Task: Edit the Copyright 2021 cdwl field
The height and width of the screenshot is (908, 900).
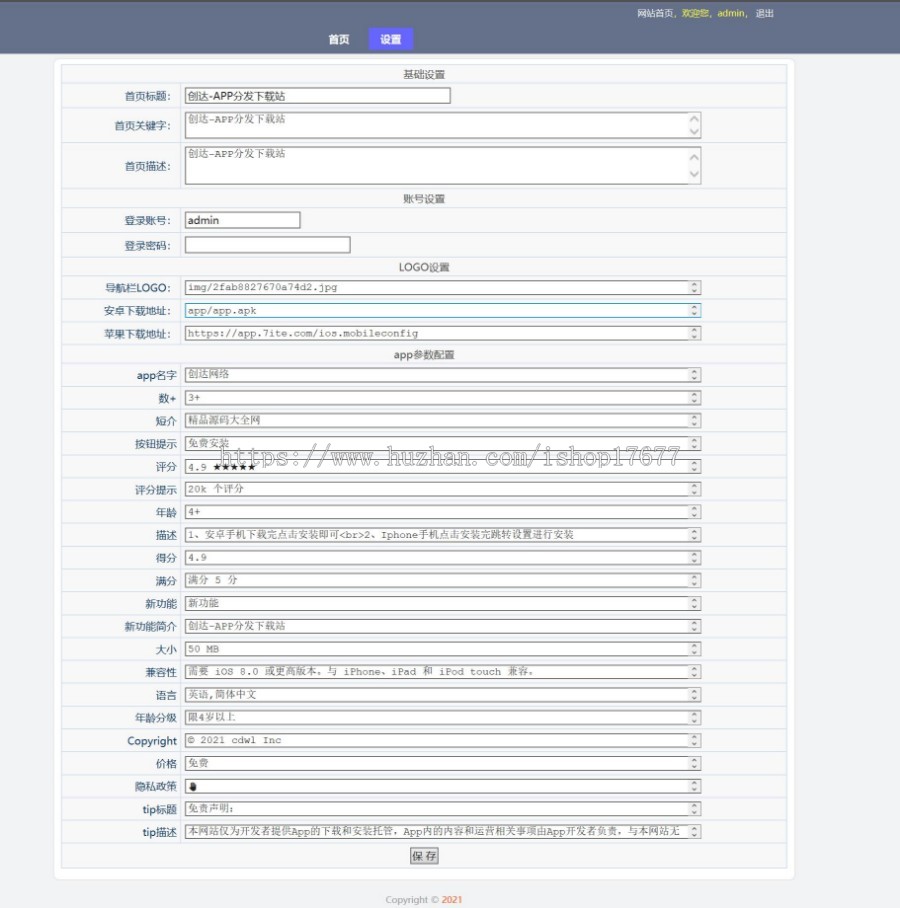Action: [442, 740]
